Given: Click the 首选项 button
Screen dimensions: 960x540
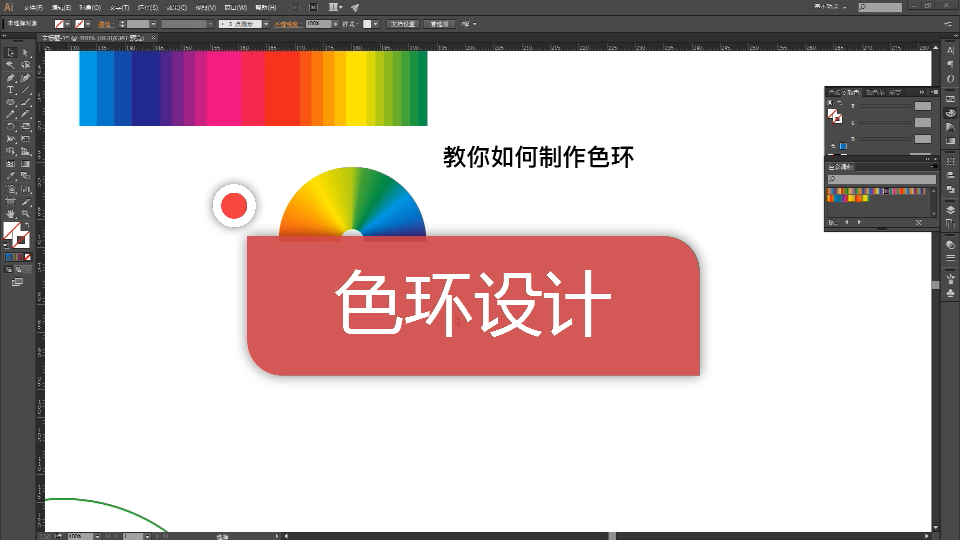Looking at the screenshot, I should click(x=439, y=24).
